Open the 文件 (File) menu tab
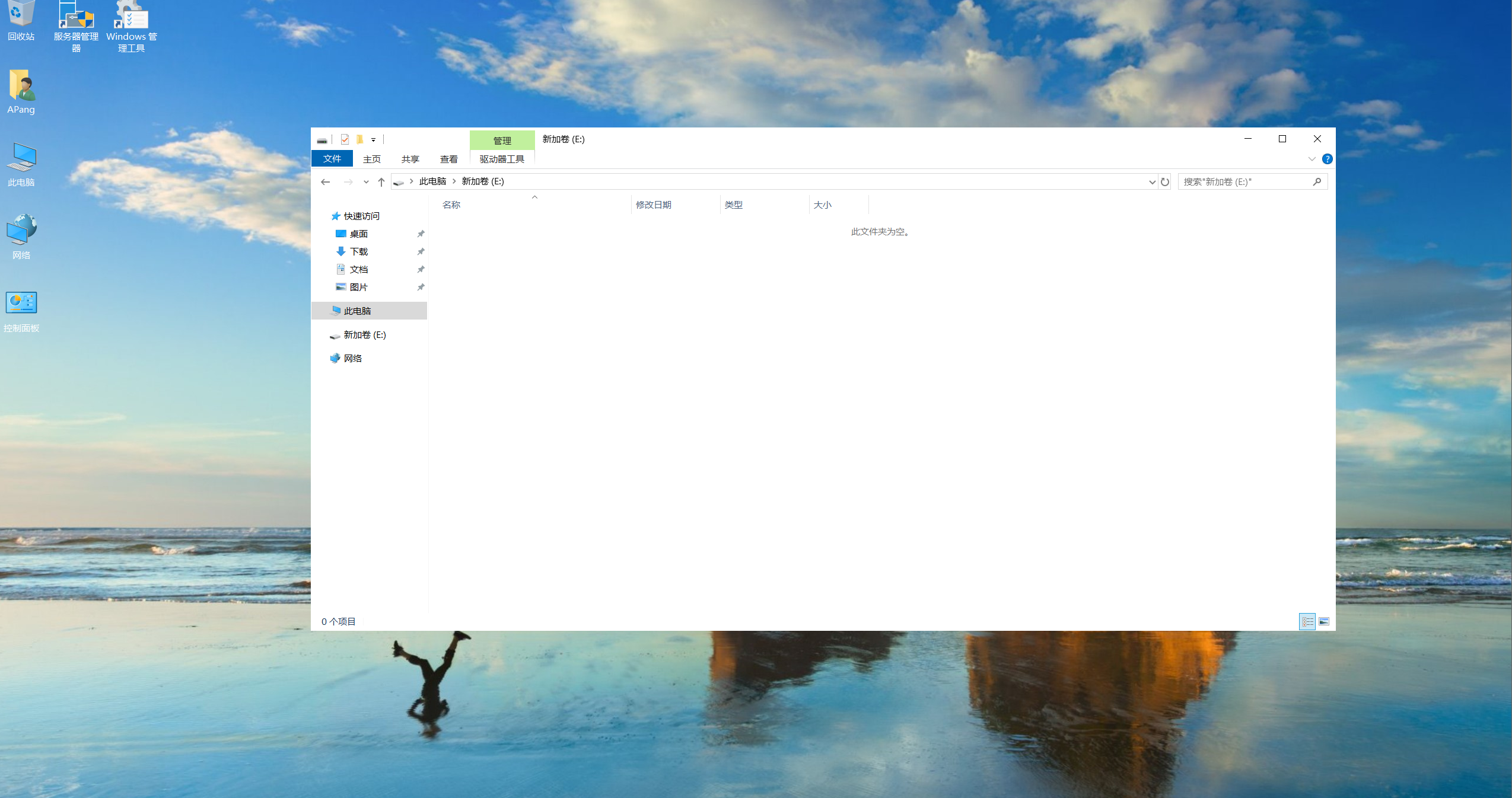This screenshot has width=1512, height=798. coord(332,159)
